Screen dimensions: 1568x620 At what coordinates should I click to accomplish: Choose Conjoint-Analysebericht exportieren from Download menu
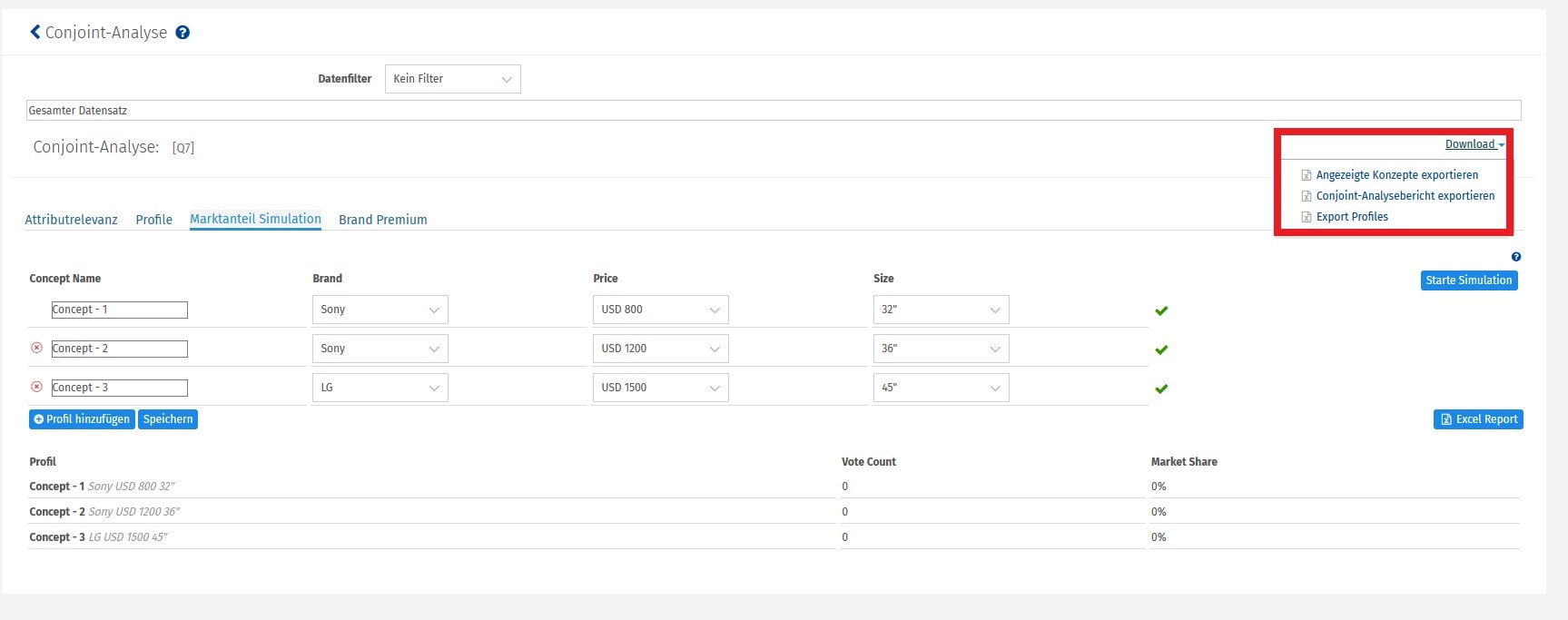[1405, 196]
